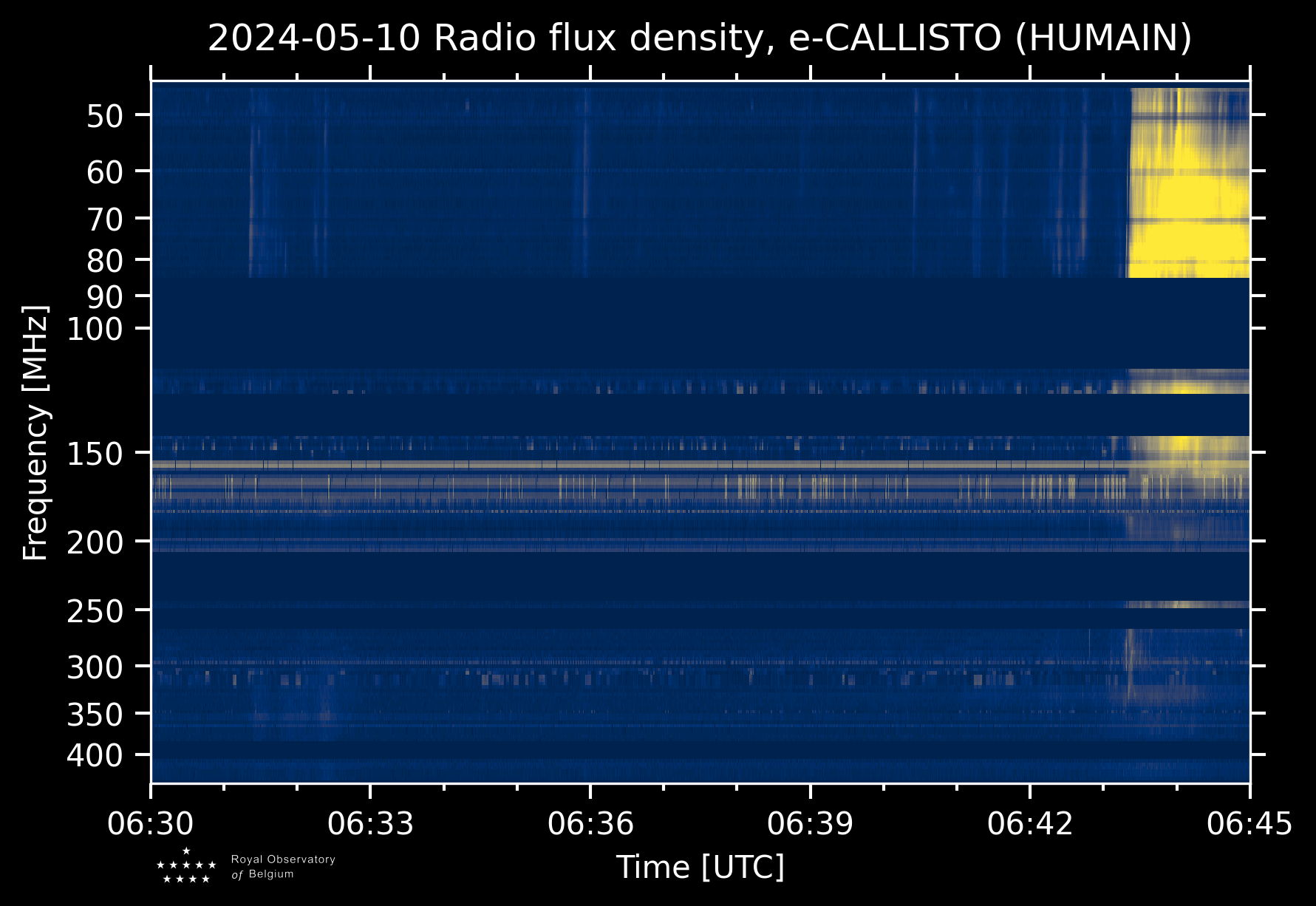Click the Royal Observatory stars logo
This screenshot has height=906, width=1316.
click(x=186, y=865)
